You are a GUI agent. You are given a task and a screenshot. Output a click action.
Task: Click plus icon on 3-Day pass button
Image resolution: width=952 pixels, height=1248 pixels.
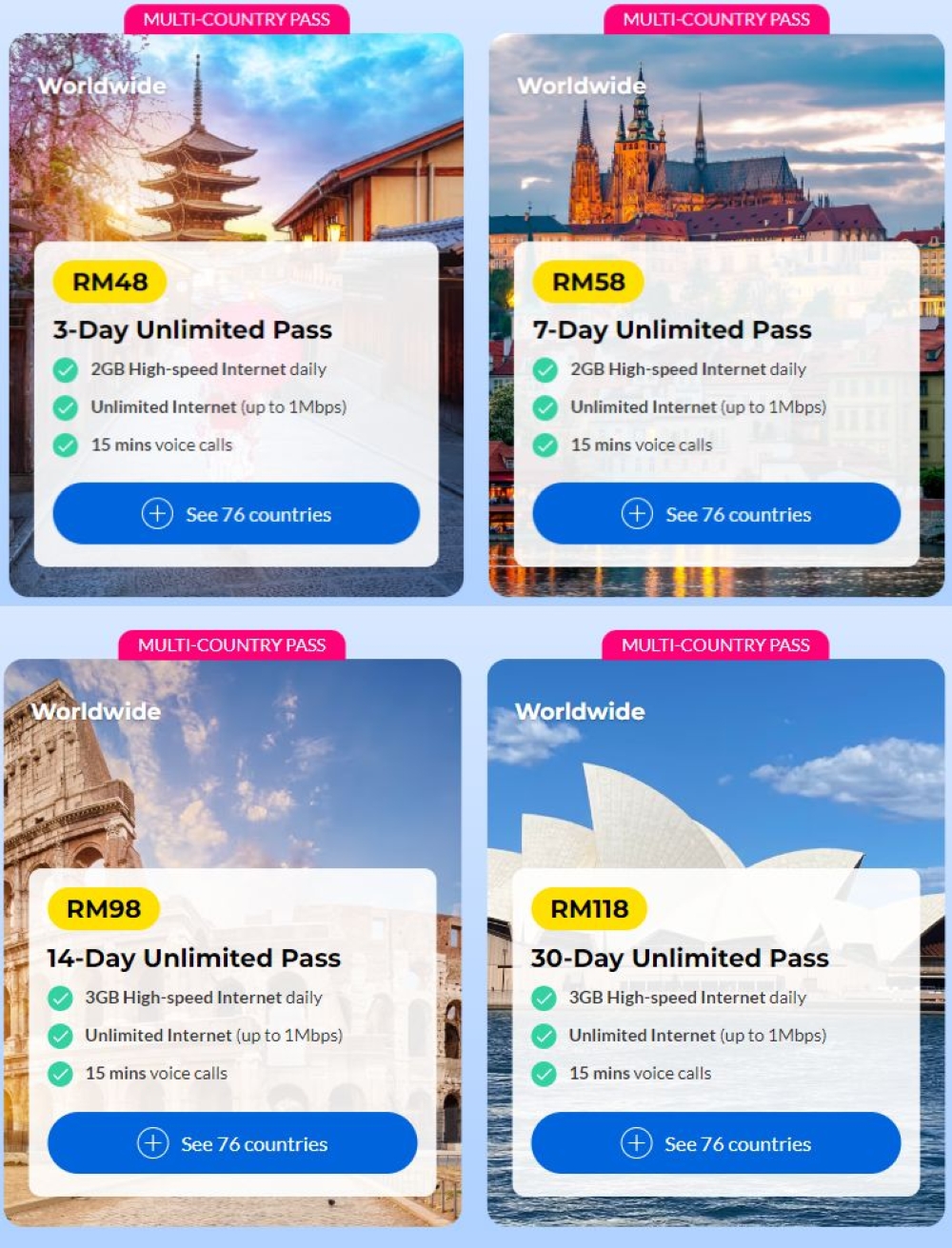(x=157, y=514)
